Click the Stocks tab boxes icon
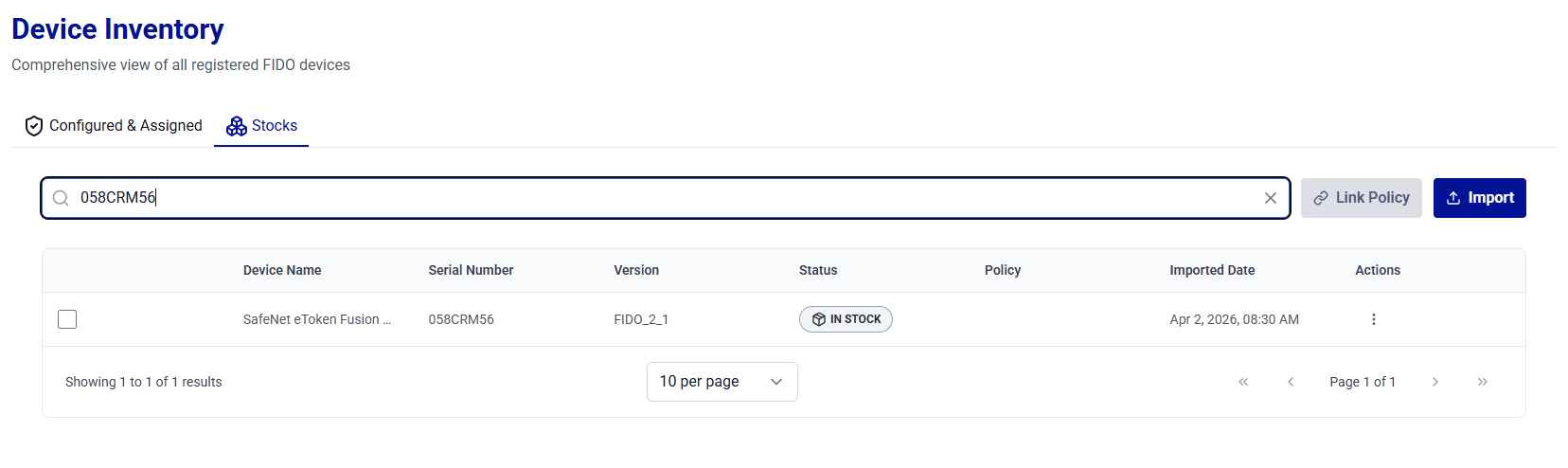The image size is (1568, 468). pyautogui.click(x=237, y=126)
